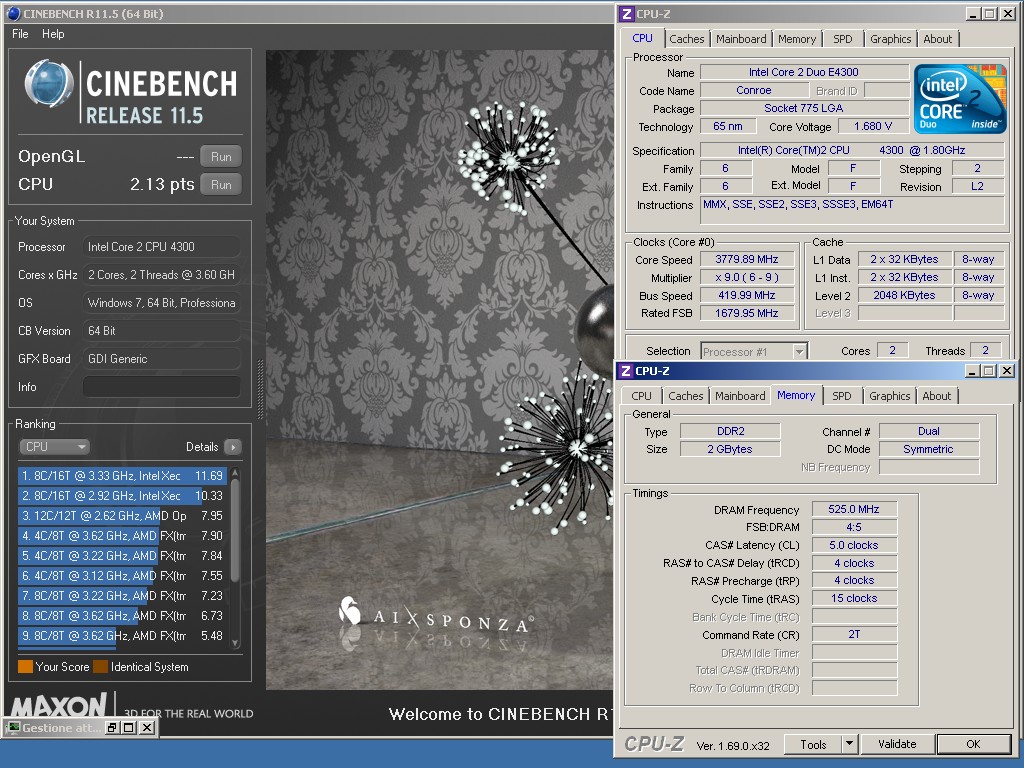This screenshot has height=768, width=1024.
Task: Click the Tools button in CPU-Z
Action: (x=813, y=744)
